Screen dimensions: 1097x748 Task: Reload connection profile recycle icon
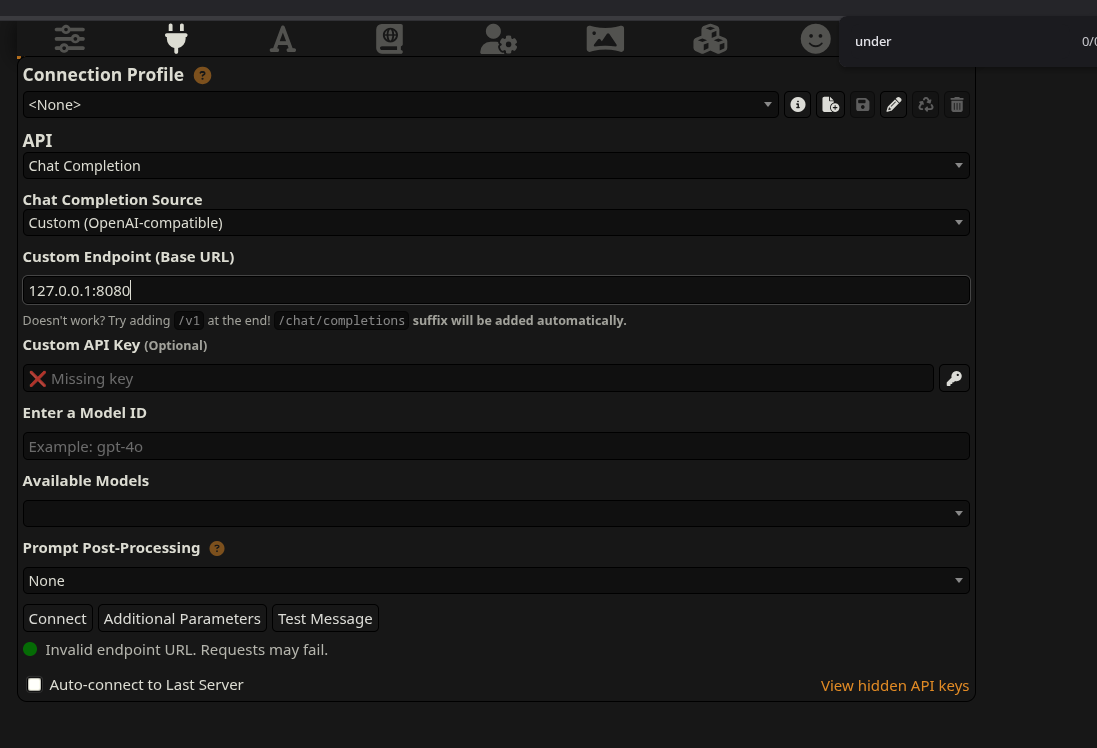click(x=926, y=105)
